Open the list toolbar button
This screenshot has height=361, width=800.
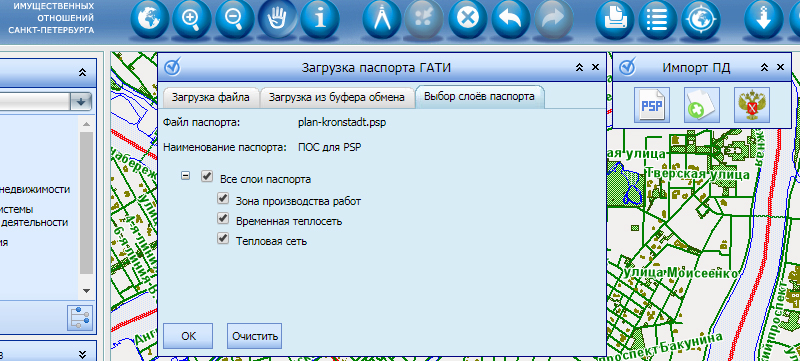click(658, 20)
